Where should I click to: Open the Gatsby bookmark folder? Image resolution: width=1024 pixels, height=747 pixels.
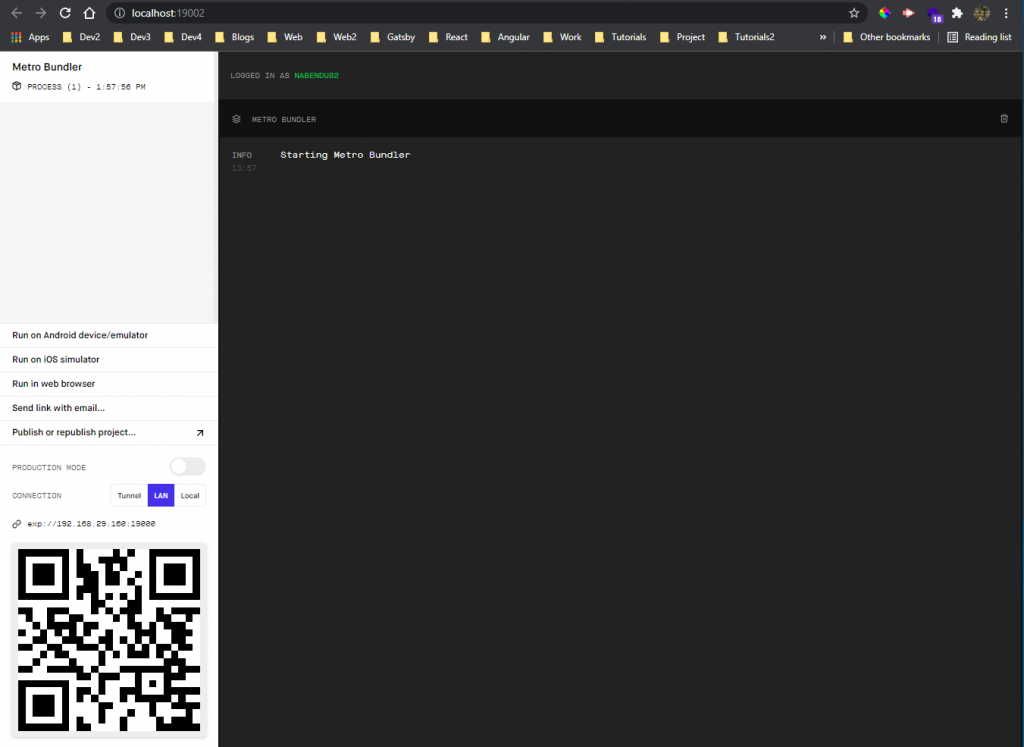tap(392, 37)
